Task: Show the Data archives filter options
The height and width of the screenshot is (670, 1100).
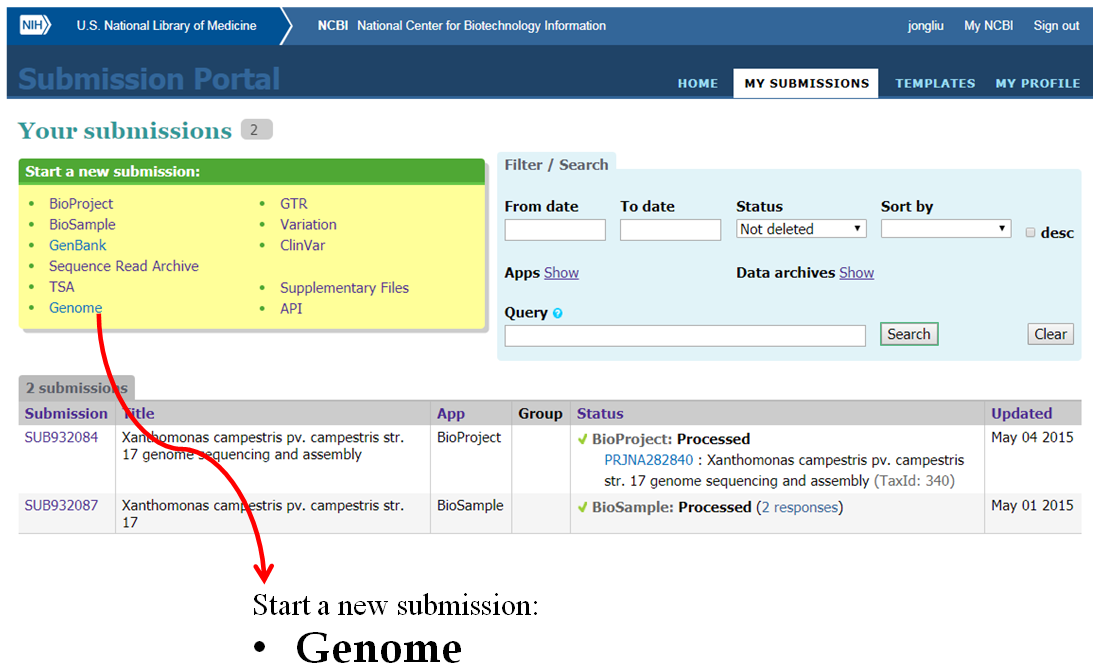Action: pyautogui.click(x=857, y=273)
